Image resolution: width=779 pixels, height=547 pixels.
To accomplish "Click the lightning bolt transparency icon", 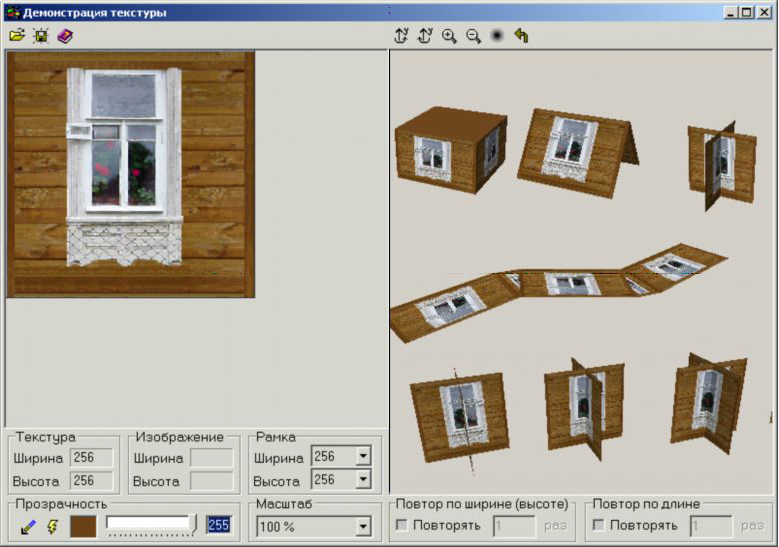I will pyautogui.click(x=52, y=527).
